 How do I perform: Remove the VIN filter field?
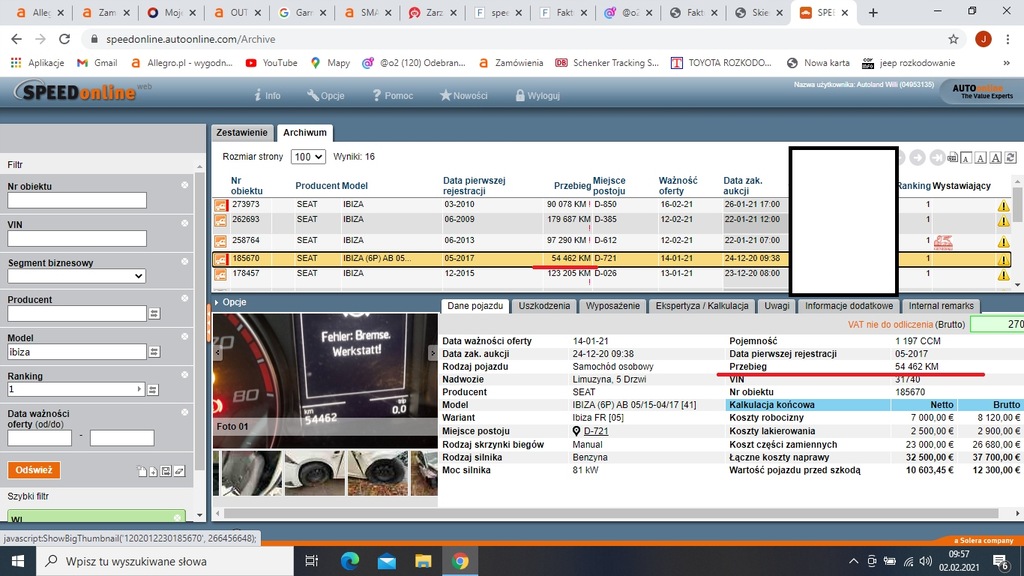184,225
